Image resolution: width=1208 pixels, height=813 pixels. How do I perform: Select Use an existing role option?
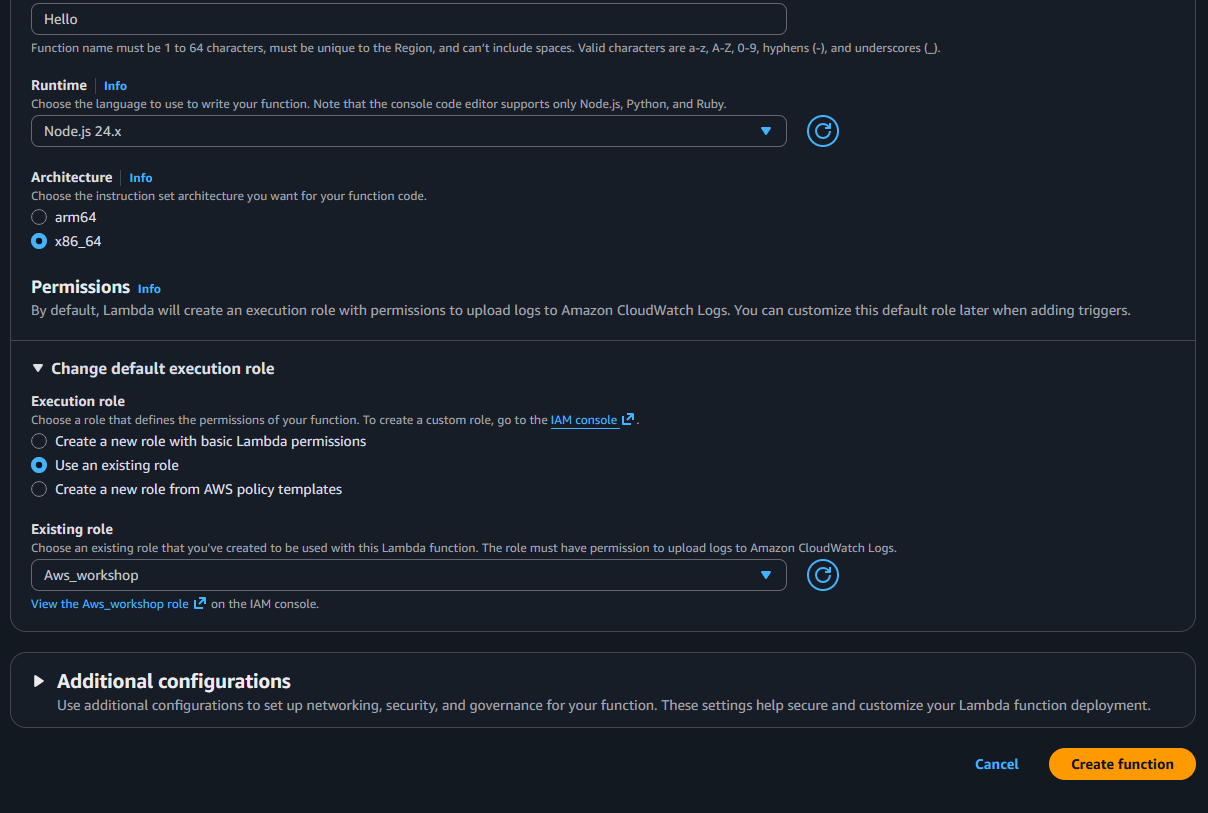tap(39, 465)
